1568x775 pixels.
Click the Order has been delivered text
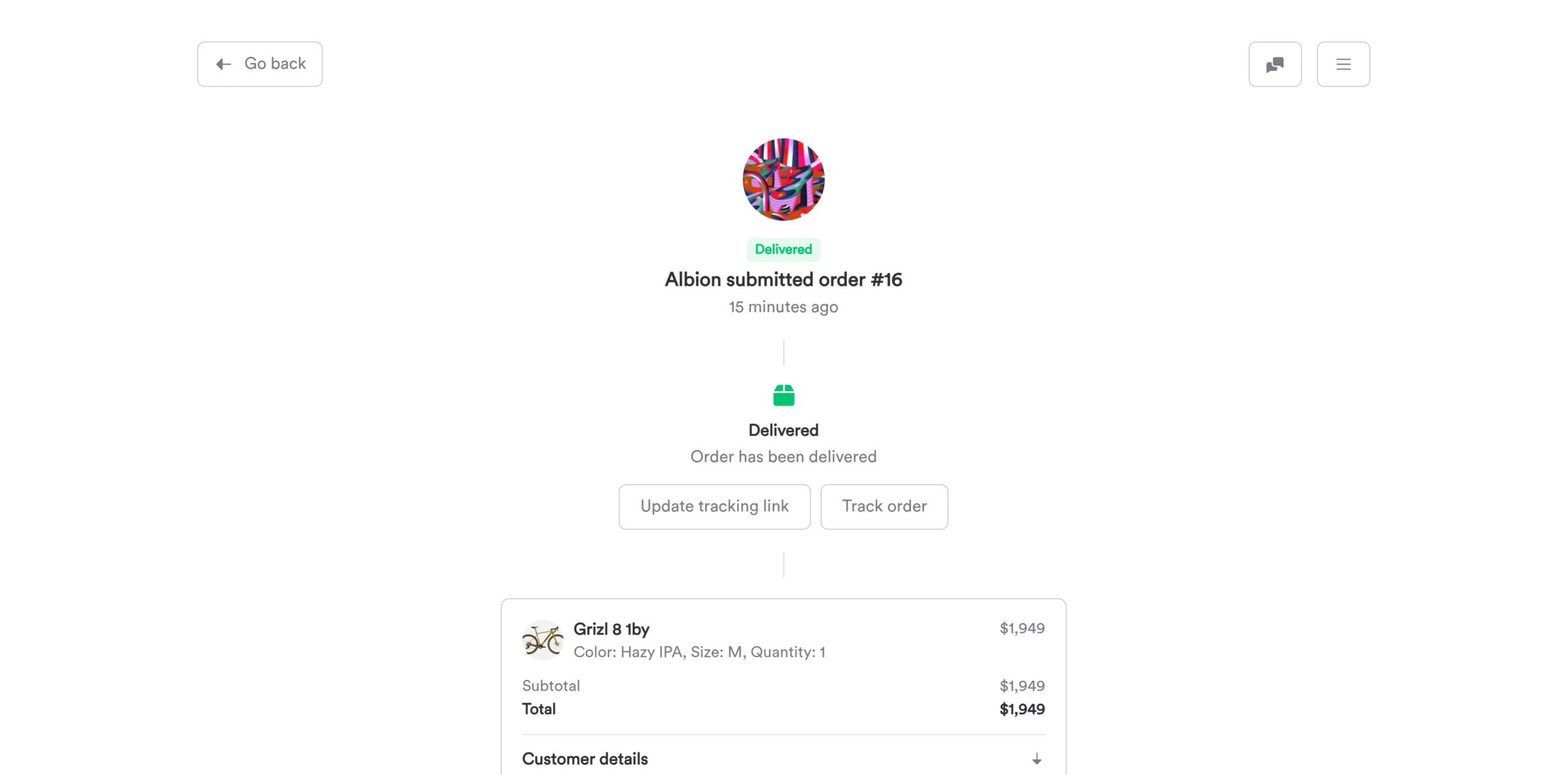tap(783, 457)
